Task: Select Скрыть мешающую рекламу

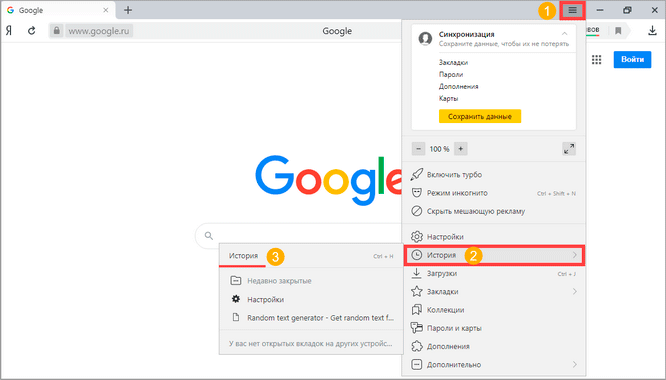Action: tap(494, 211)
